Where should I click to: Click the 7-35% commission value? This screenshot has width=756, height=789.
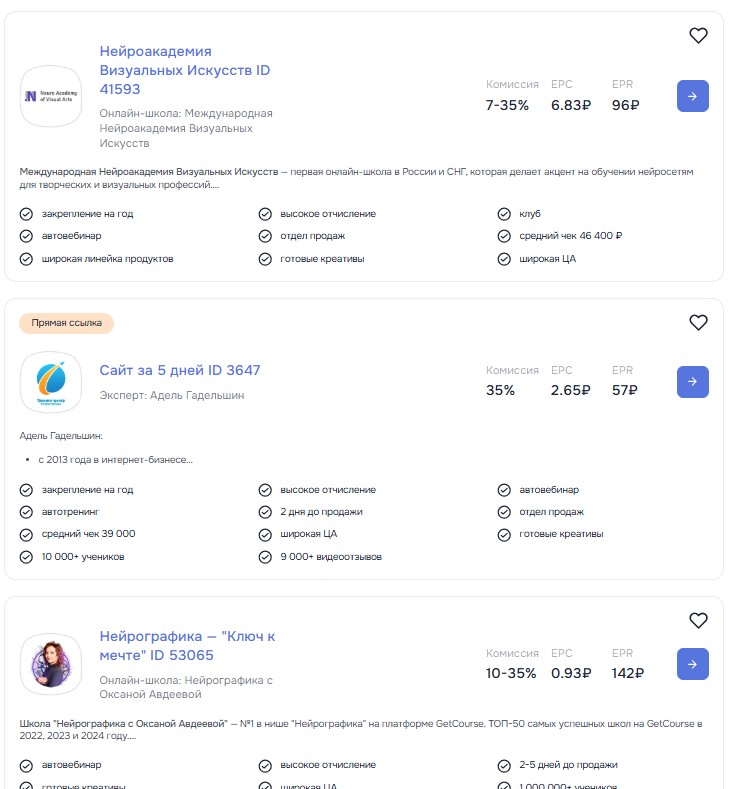[507, 105]
